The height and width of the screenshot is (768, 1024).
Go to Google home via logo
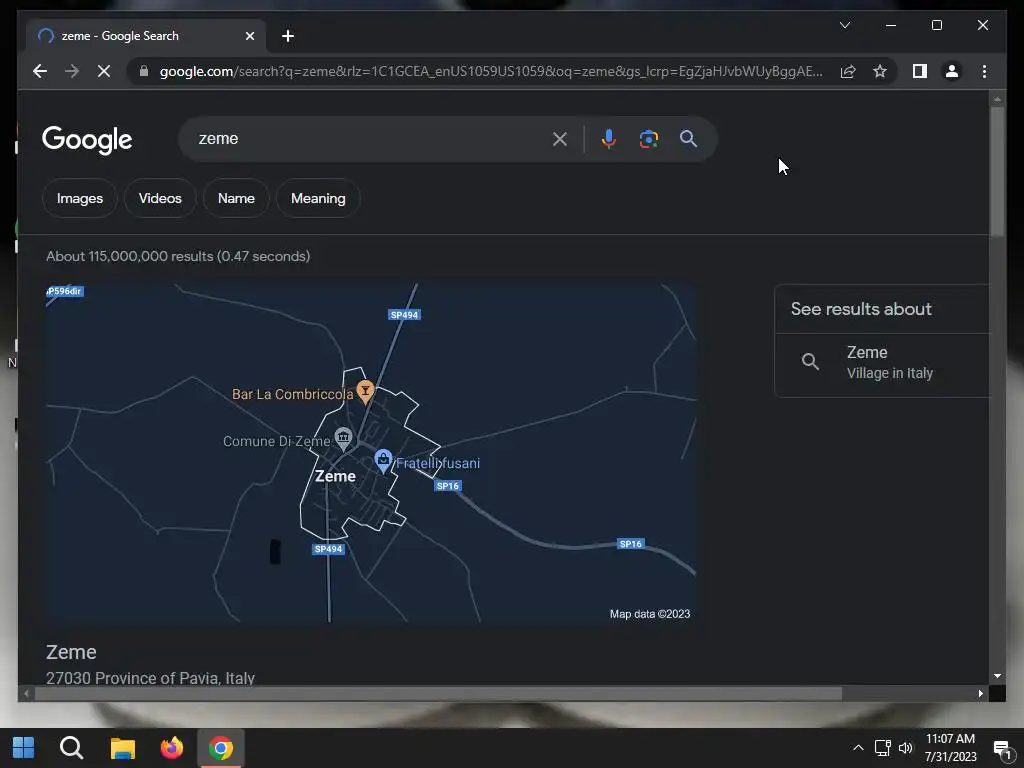click(87, 139)
